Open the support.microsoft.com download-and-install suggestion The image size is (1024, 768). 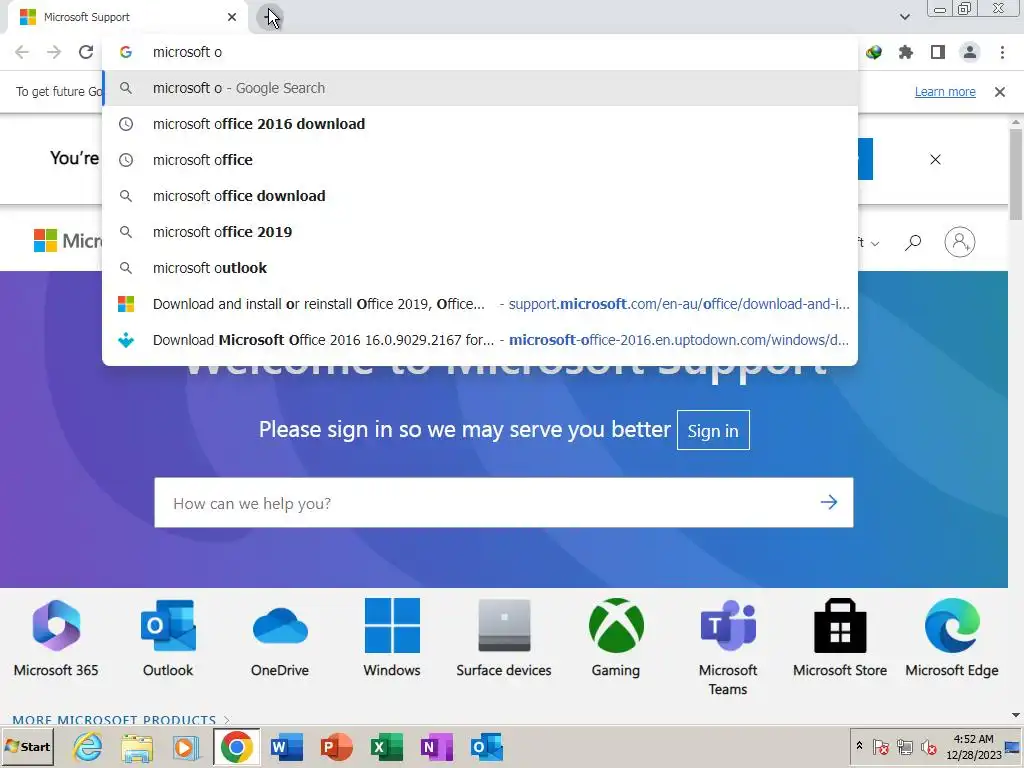click(480, 304)
